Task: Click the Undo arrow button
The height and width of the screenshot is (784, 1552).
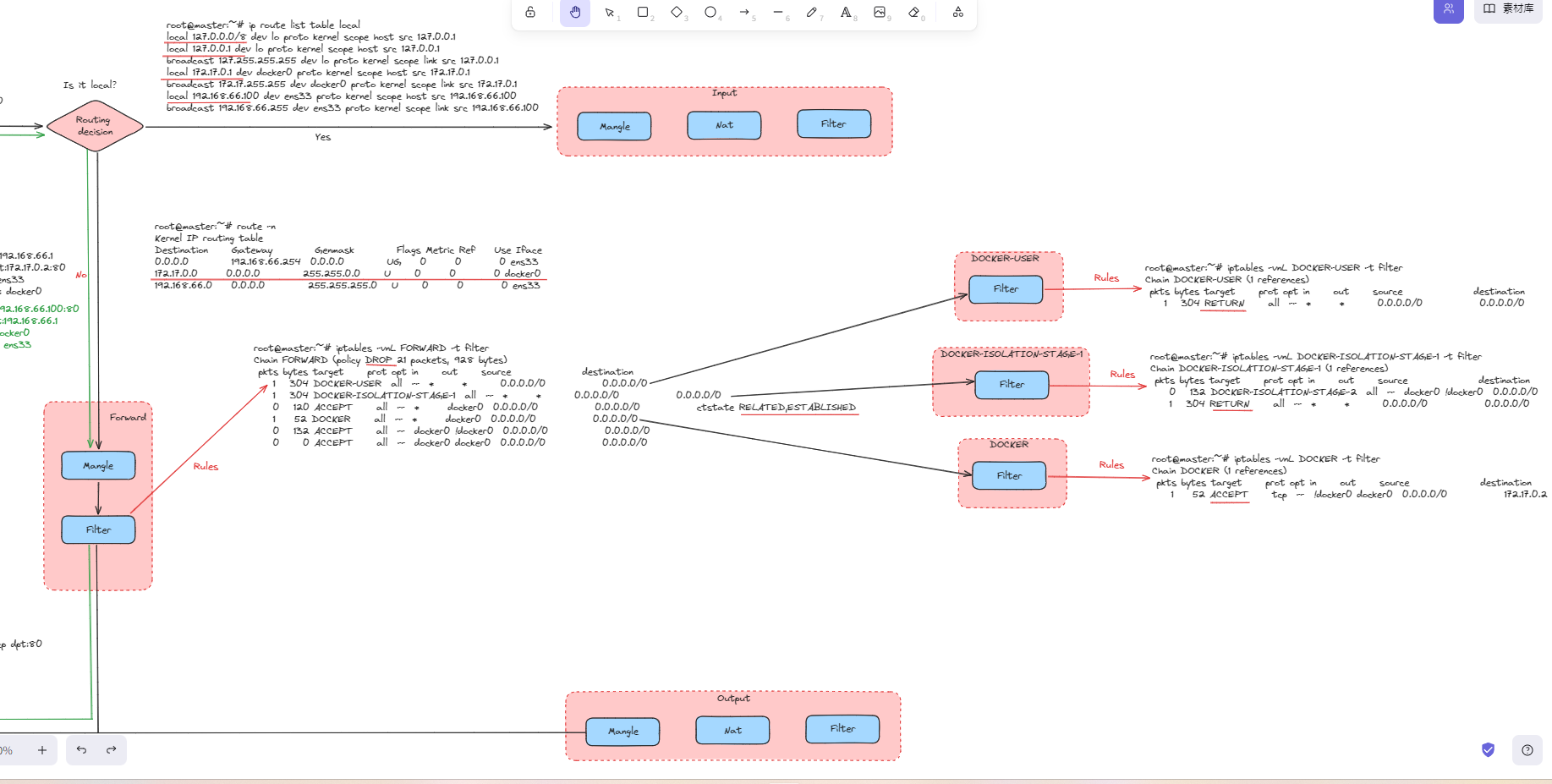Action: 81,750
